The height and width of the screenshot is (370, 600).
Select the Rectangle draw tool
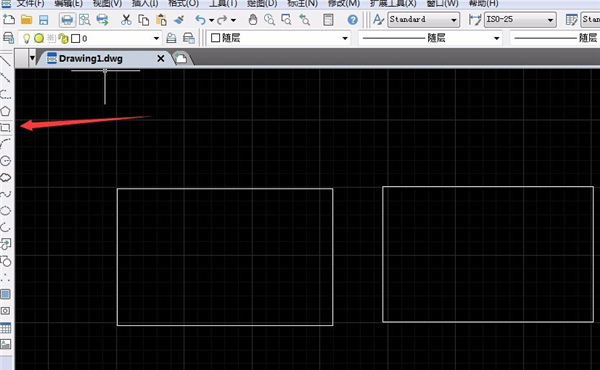(5, 127)
